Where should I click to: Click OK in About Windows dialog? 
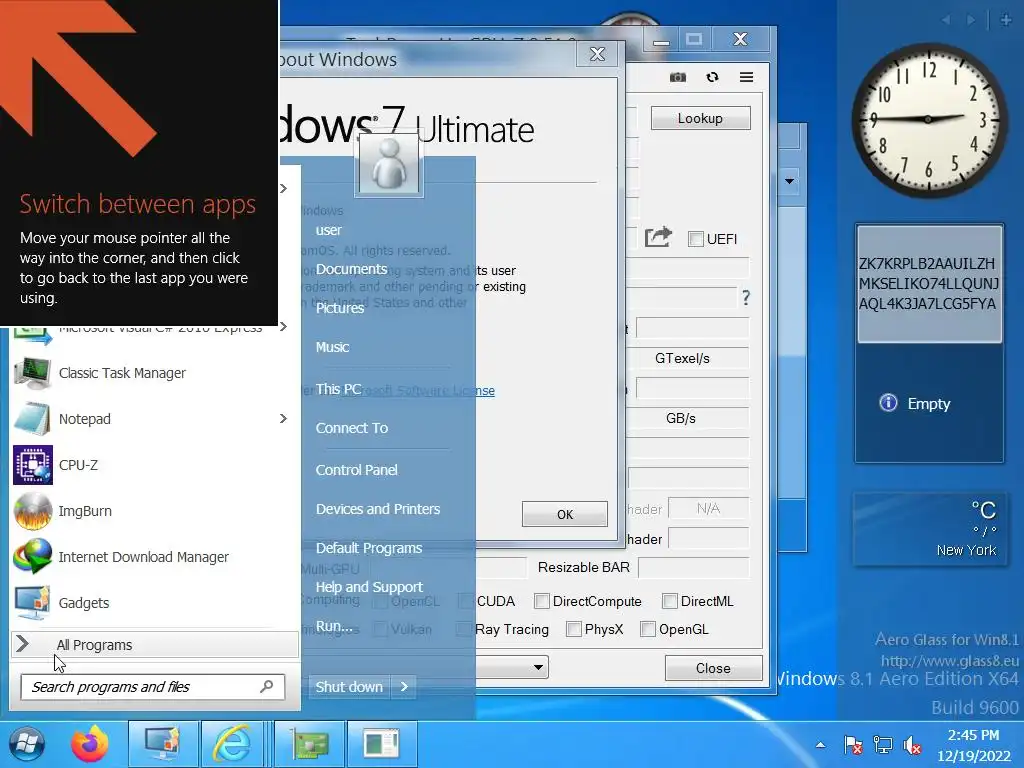565,515
